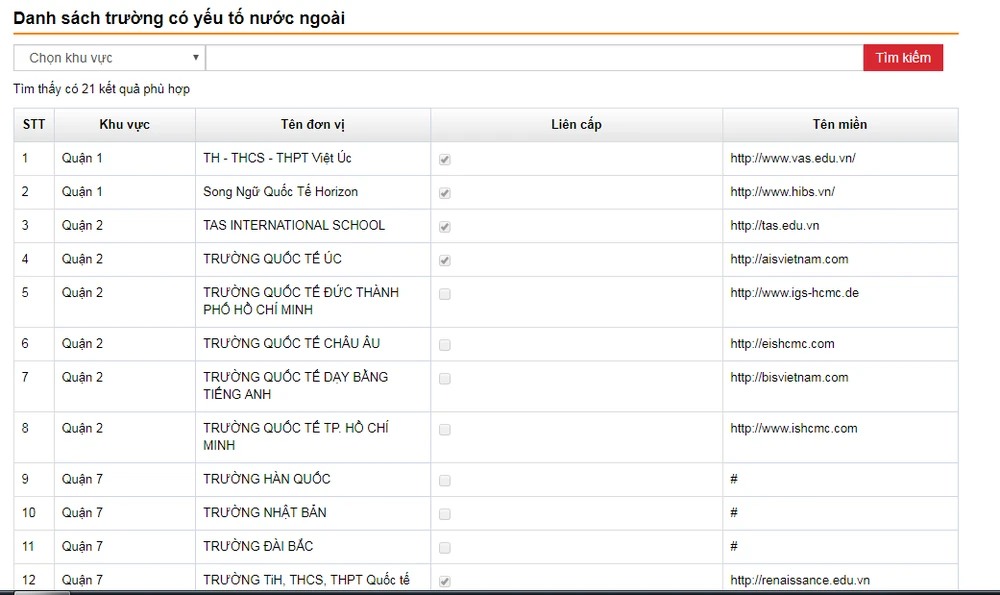This screenshot has height=595, width=1000.
Task: Click the Tên đơn vị column header
Action: click(312, 125)
